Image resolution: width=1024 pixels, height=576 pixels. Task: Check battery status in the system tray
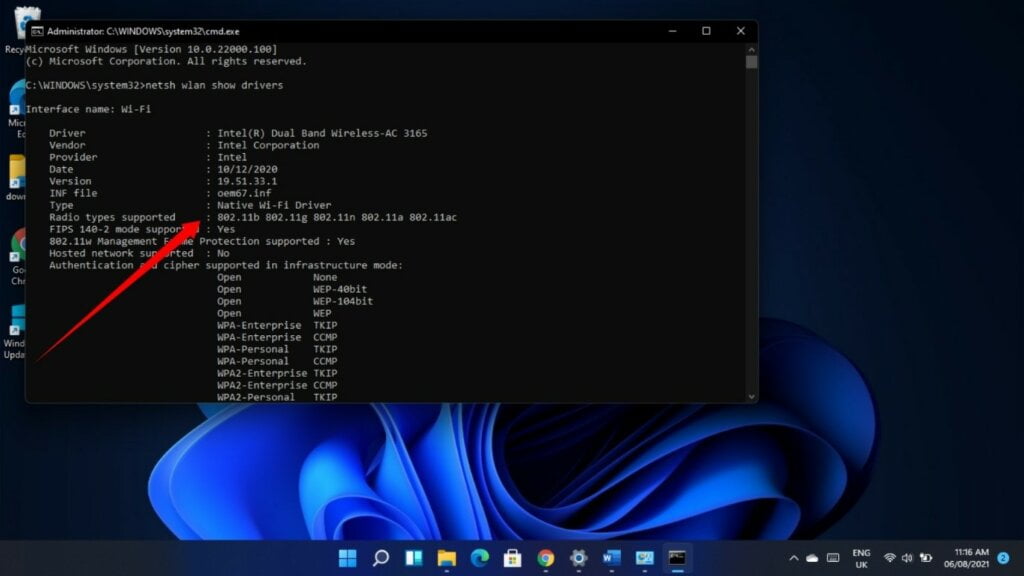[925, 558]
